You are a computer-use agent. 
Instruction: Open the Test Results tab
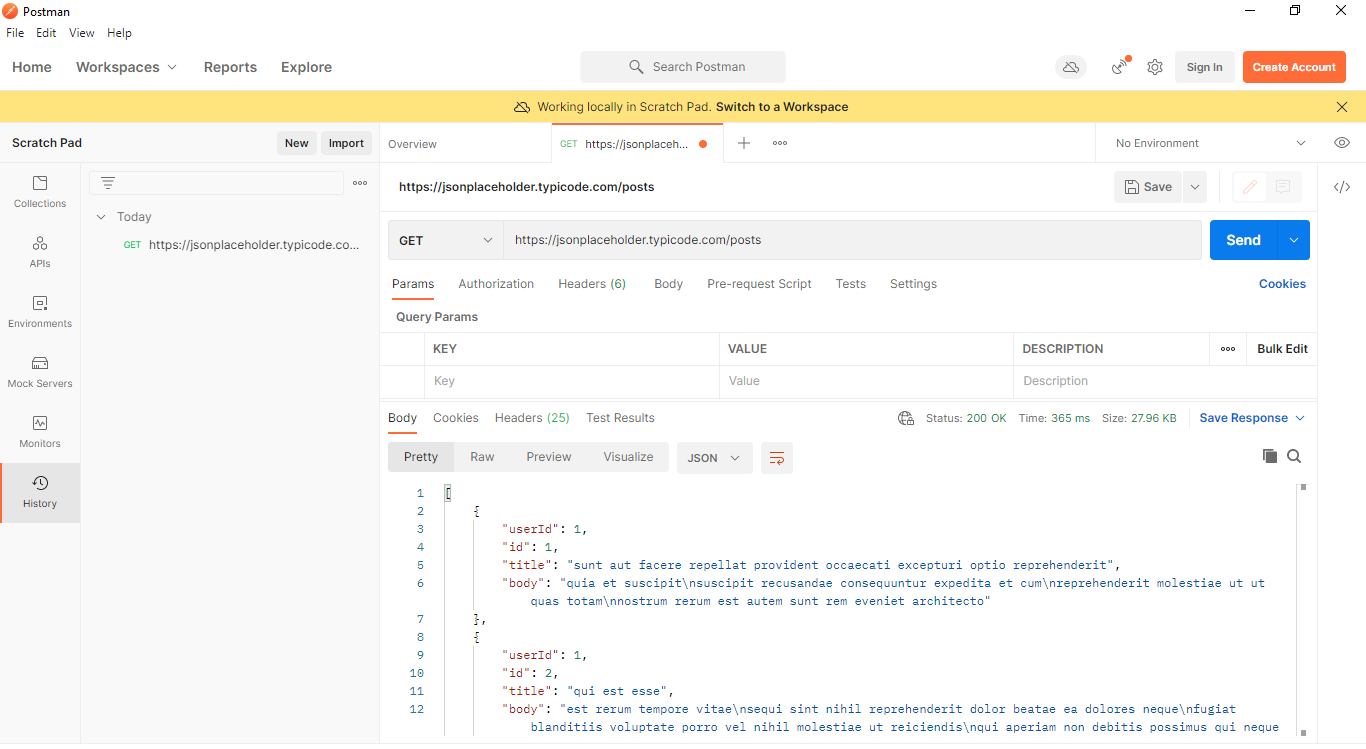[x=620, y=418]
